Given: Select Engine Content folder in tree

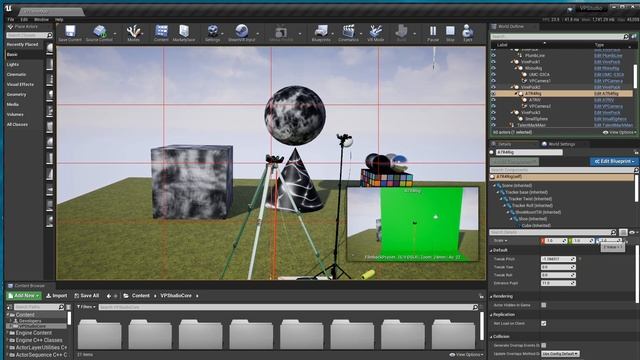Looking at the screenshot, I should point(34,333).
